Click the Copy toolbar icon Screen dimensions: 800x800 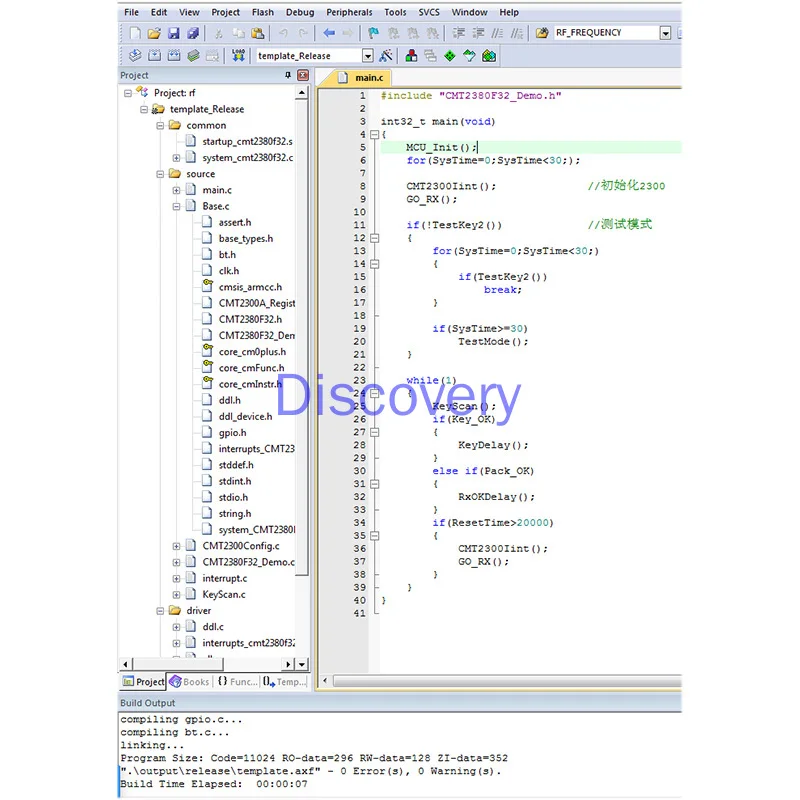(x=238, y=33)
